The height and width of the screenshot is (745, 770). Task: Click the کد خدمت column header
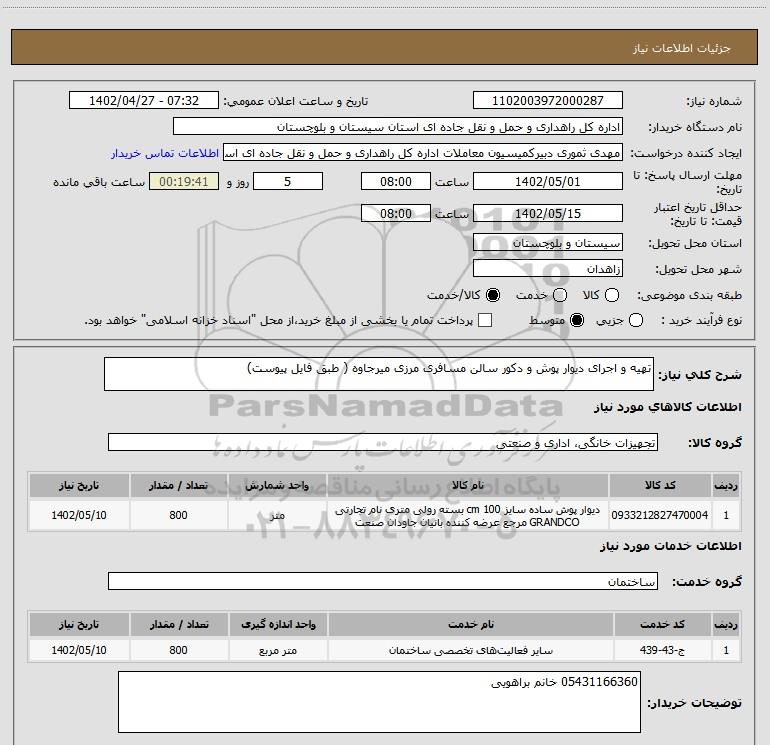point(662,624)
